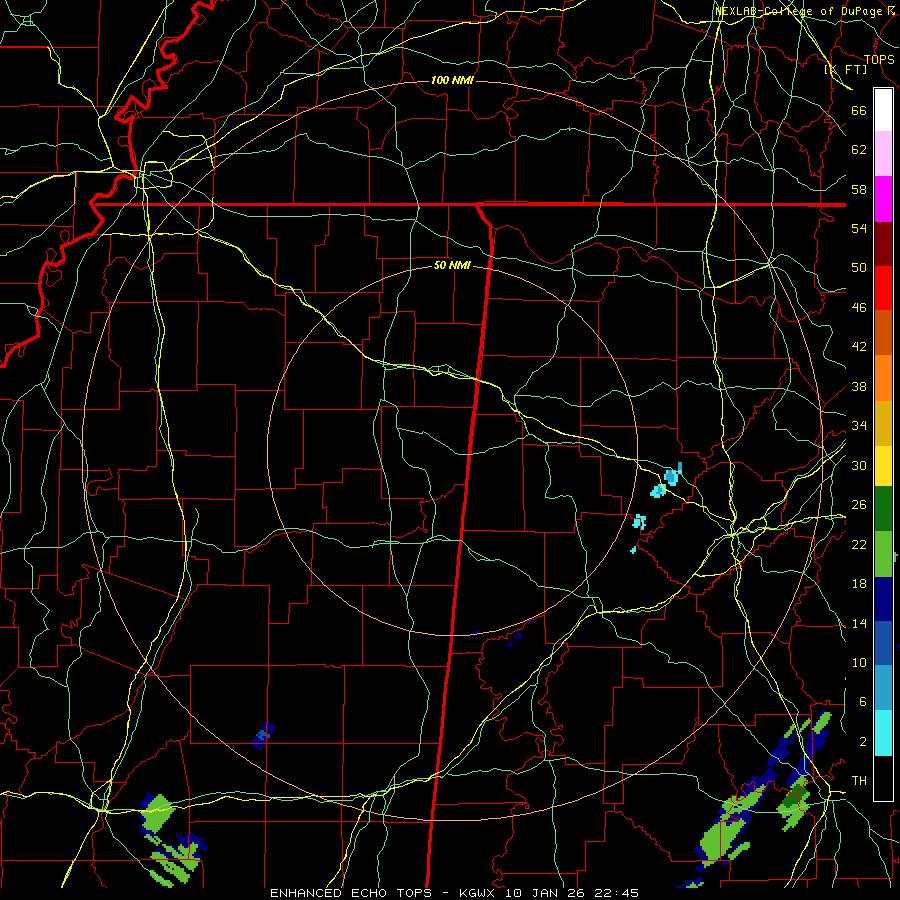The image size is (900, 900).
Task: Click the 42 label on the scale
Action: tap(859, 347)
